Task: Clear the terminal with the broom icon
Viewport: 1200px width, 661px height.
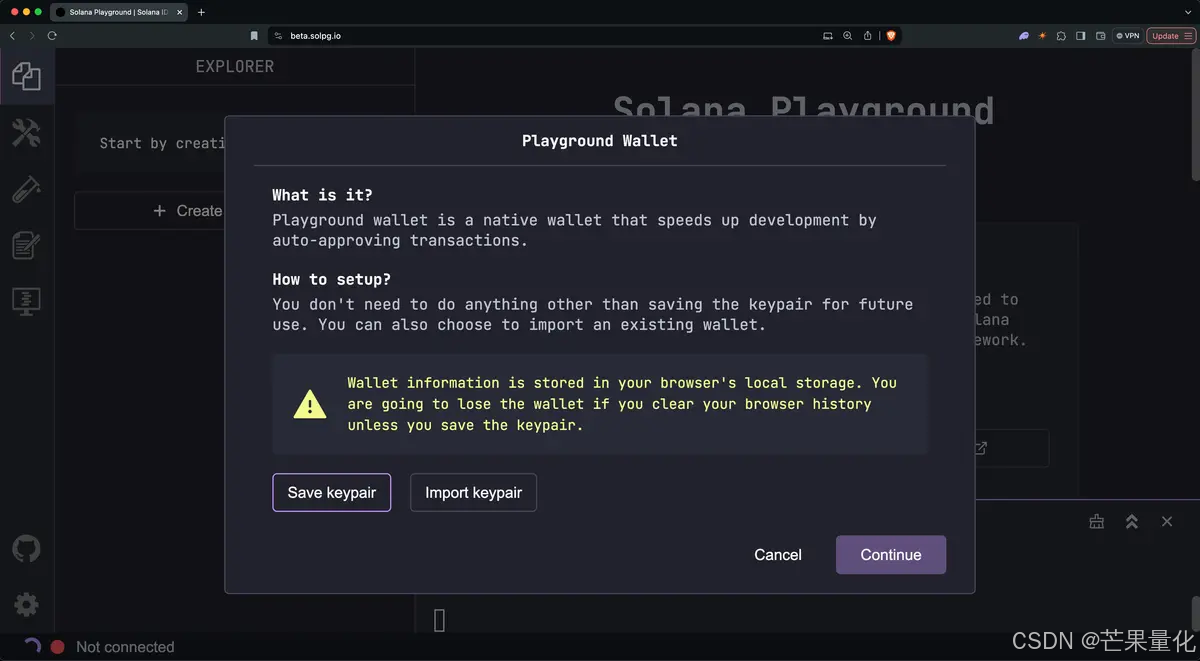Action: 1097,522
